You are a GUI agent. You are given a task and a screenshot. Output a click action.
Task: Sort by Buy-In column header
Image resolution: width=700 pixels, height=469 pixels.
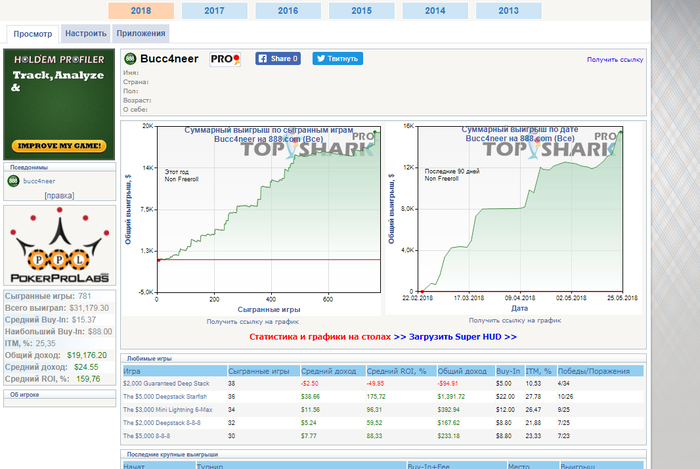tap(510, 371)
